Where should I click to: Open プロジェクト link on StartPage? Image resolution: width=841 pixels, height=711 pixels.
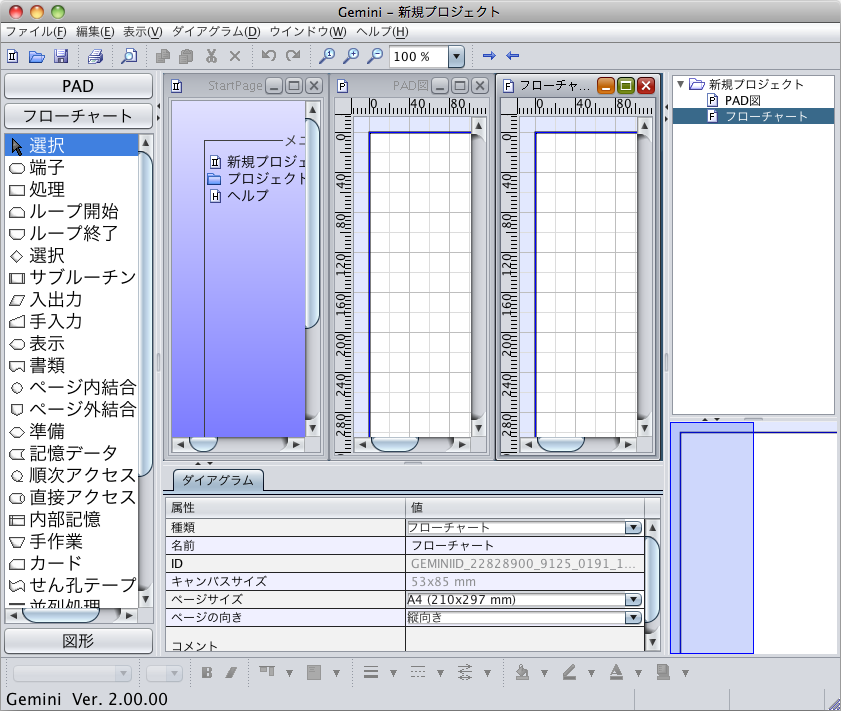point(257,179)
